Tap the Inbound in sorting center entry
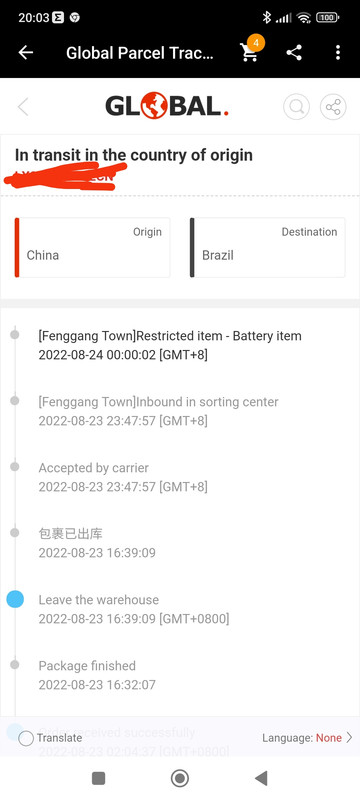This screenshot has width=360, height=800. pos(159,411)
